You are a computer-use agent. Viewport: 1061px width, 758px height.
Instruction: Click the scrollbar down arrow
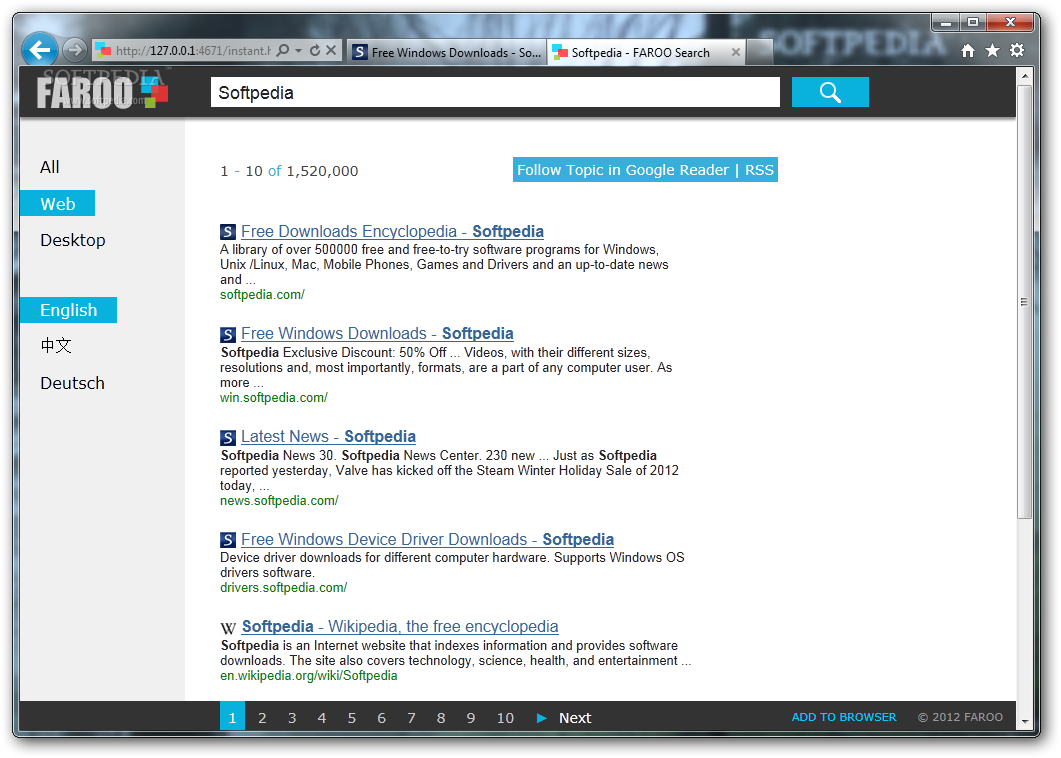(x=1024, y=721)
